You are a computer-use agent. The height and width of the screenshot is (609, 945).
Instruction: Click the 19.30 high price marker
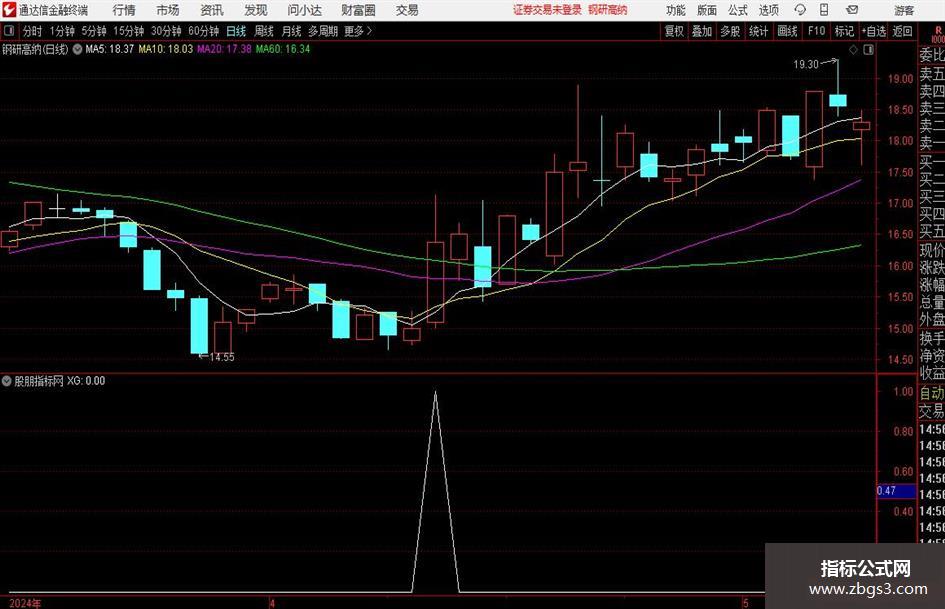(x=806, y=65)
